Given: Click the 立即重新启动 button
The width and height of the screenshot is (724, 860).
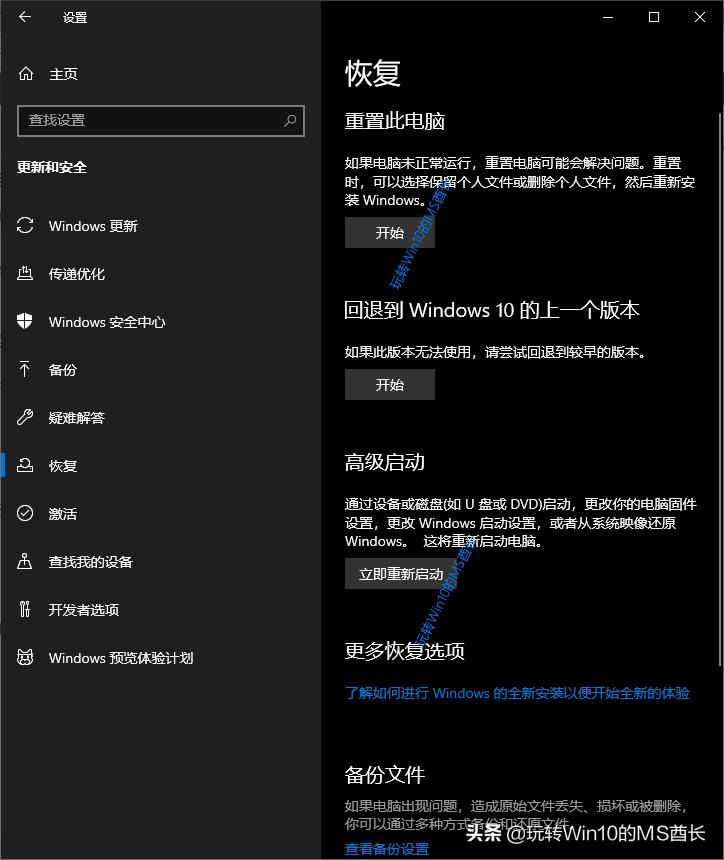Looking at the screenshot, I should click(401, 574).
